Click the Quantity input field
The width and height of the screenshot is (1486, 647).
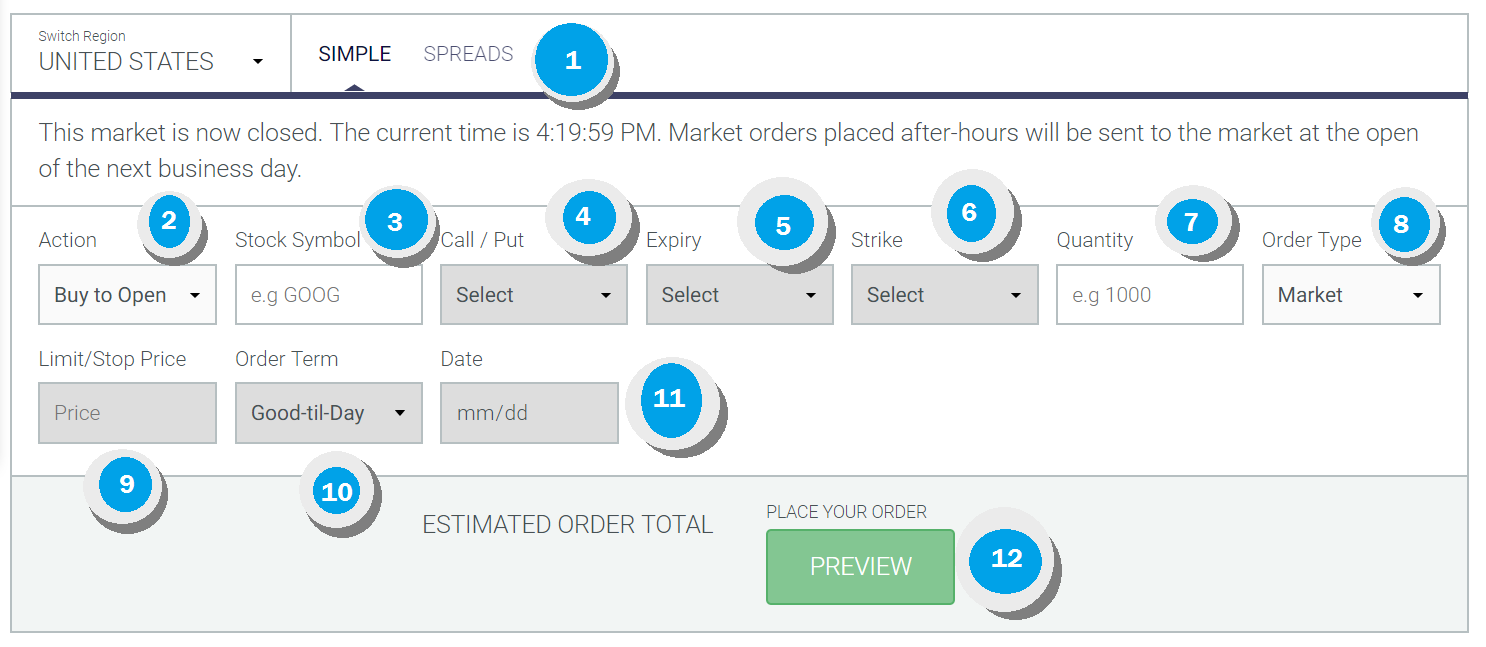(x=1150, y=295)
